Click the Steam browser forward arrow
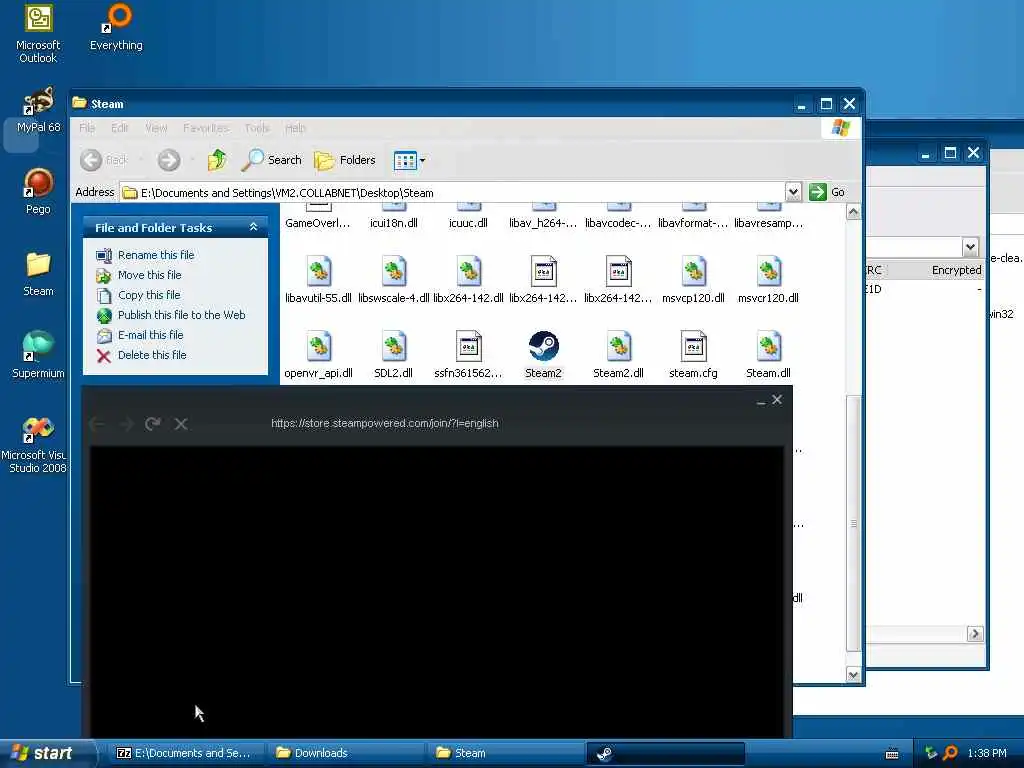1024x768 pixels. click(x=126, y=424)
